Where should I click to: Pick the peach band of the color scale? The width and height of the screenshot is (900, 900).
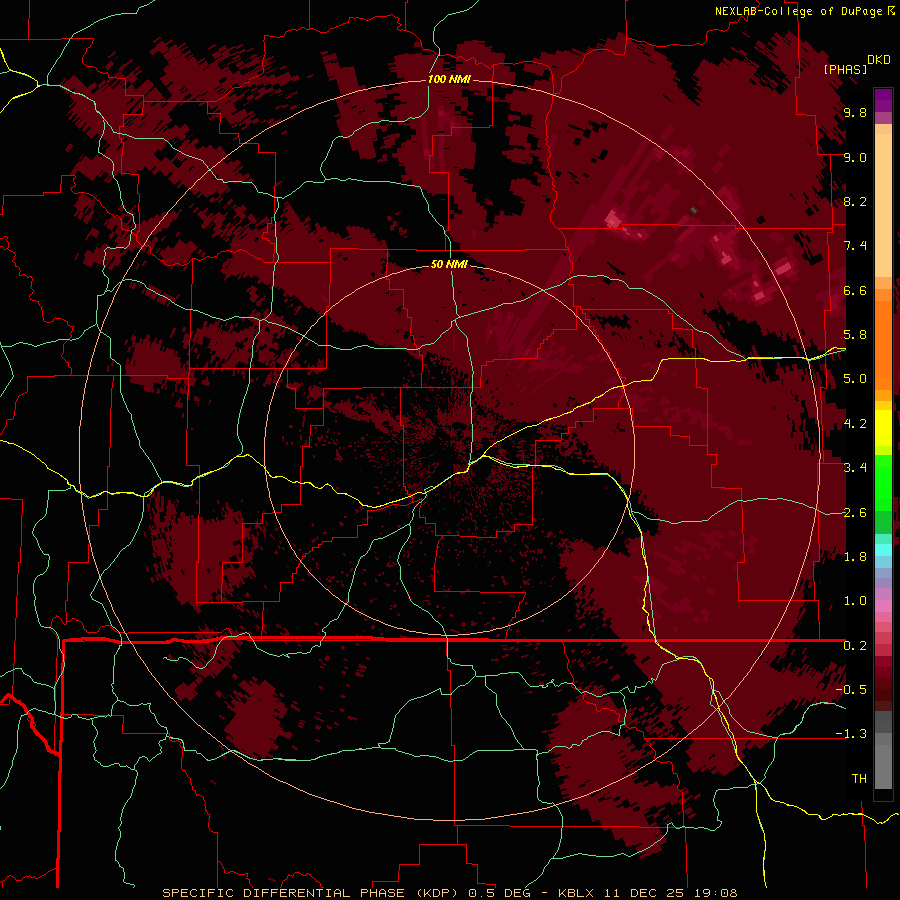point(883,205)
